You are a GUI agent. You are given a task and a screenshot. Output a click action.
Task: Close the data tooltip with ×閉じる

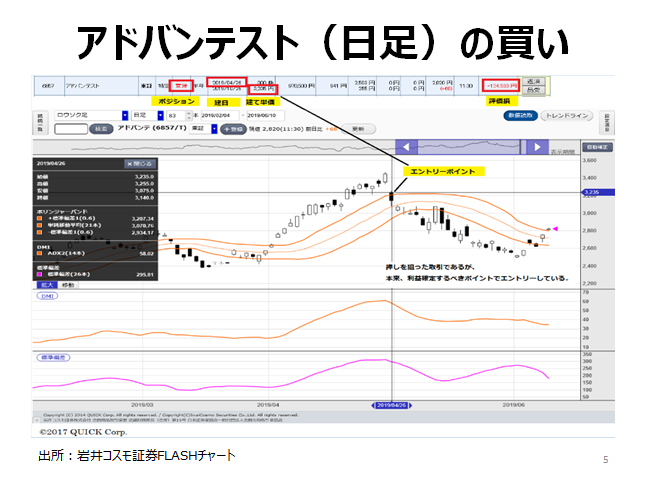[x=140, y=164]
